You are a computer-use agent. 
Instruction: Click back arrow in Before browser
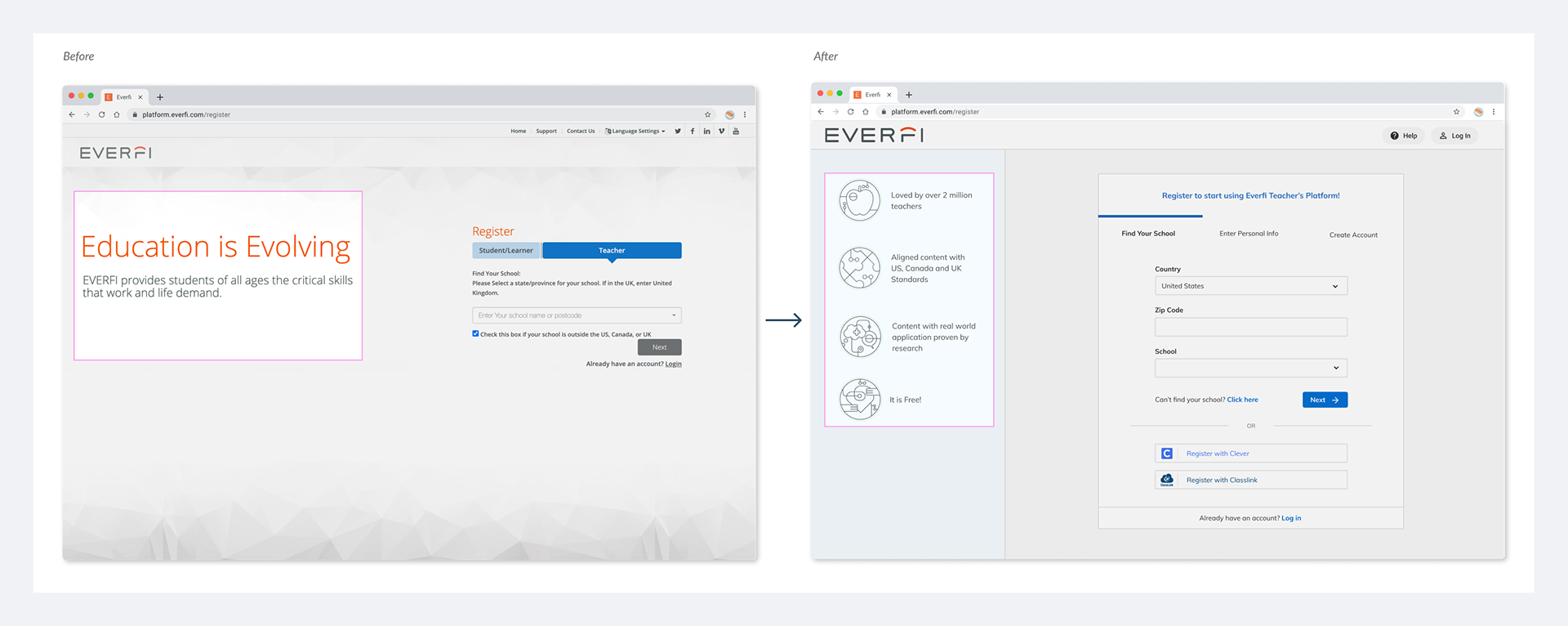point(72,114)
